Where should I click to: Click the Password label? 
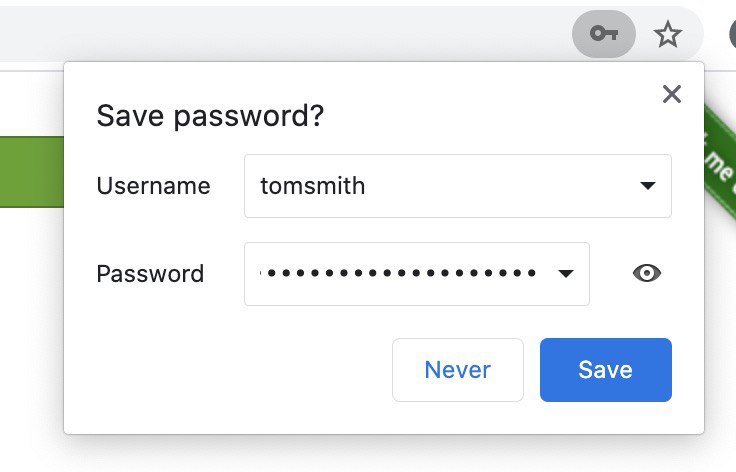pyautogui.click(x=150, y=274)
